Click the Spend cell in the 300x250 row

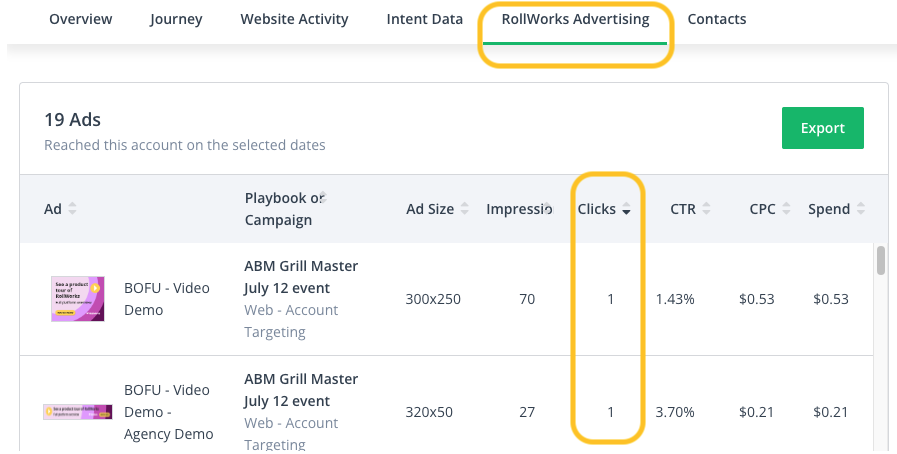coord(831,299)
